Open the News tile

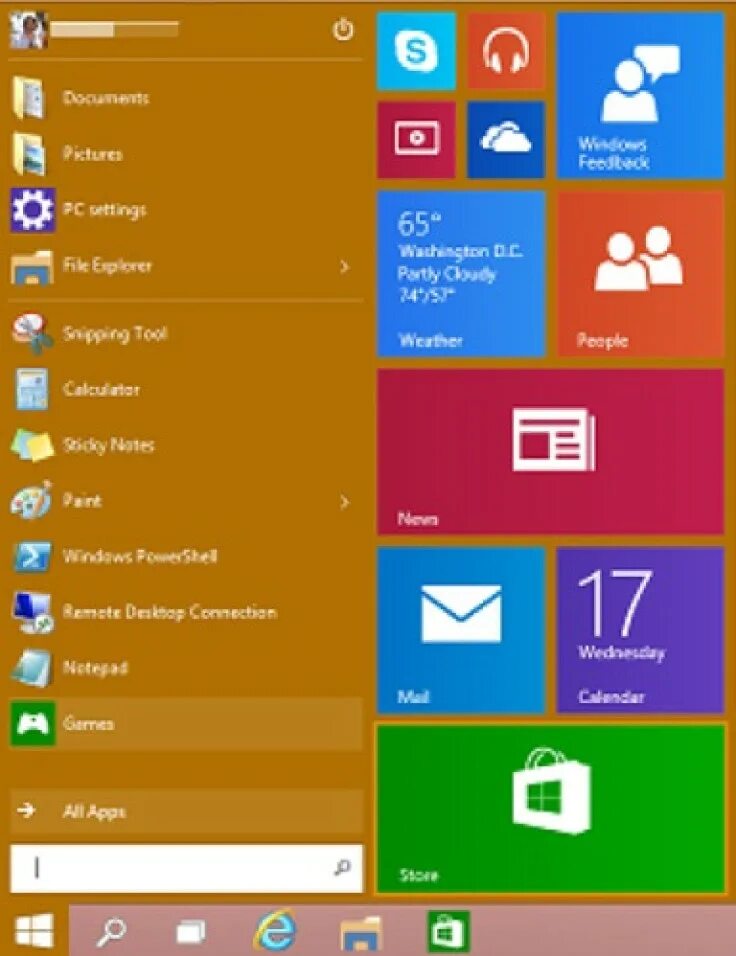pos(551,452)
